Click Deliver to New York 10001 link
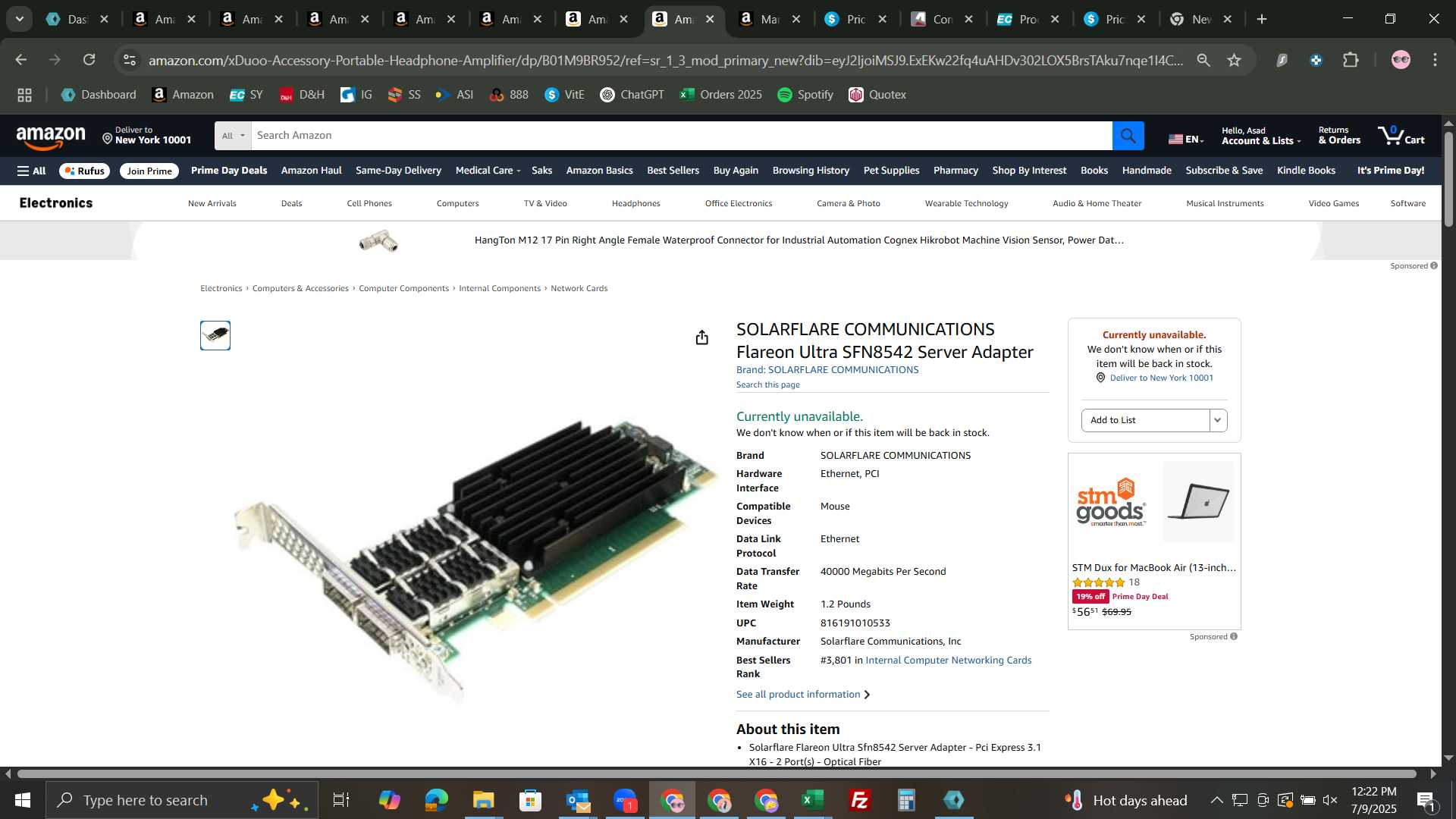Image resolution: width=1456 pixels, height=819 pixels. tap(1161, 378)
